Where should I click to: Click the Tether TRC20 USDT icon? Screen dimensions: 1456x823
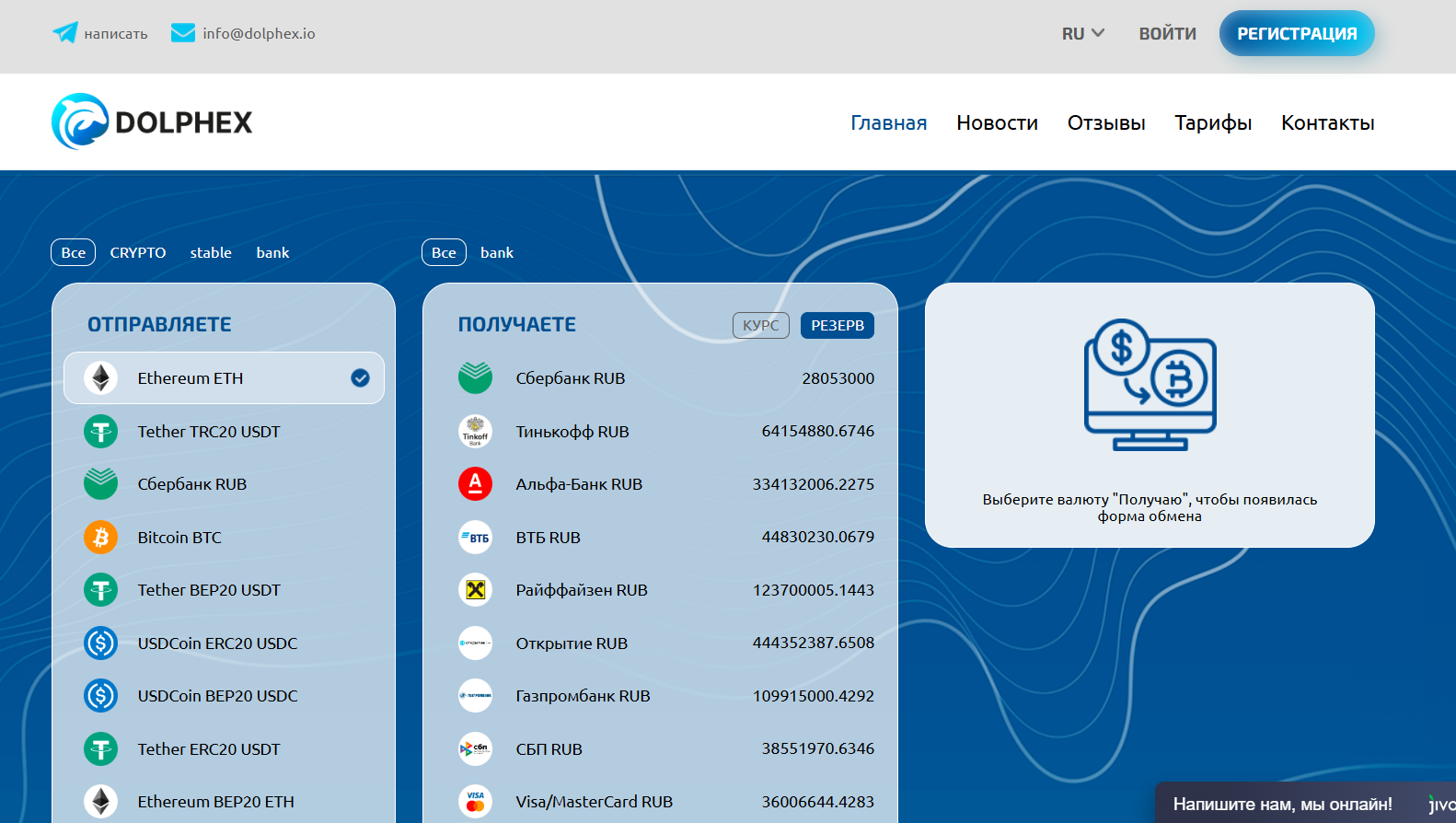pos(100,432)
